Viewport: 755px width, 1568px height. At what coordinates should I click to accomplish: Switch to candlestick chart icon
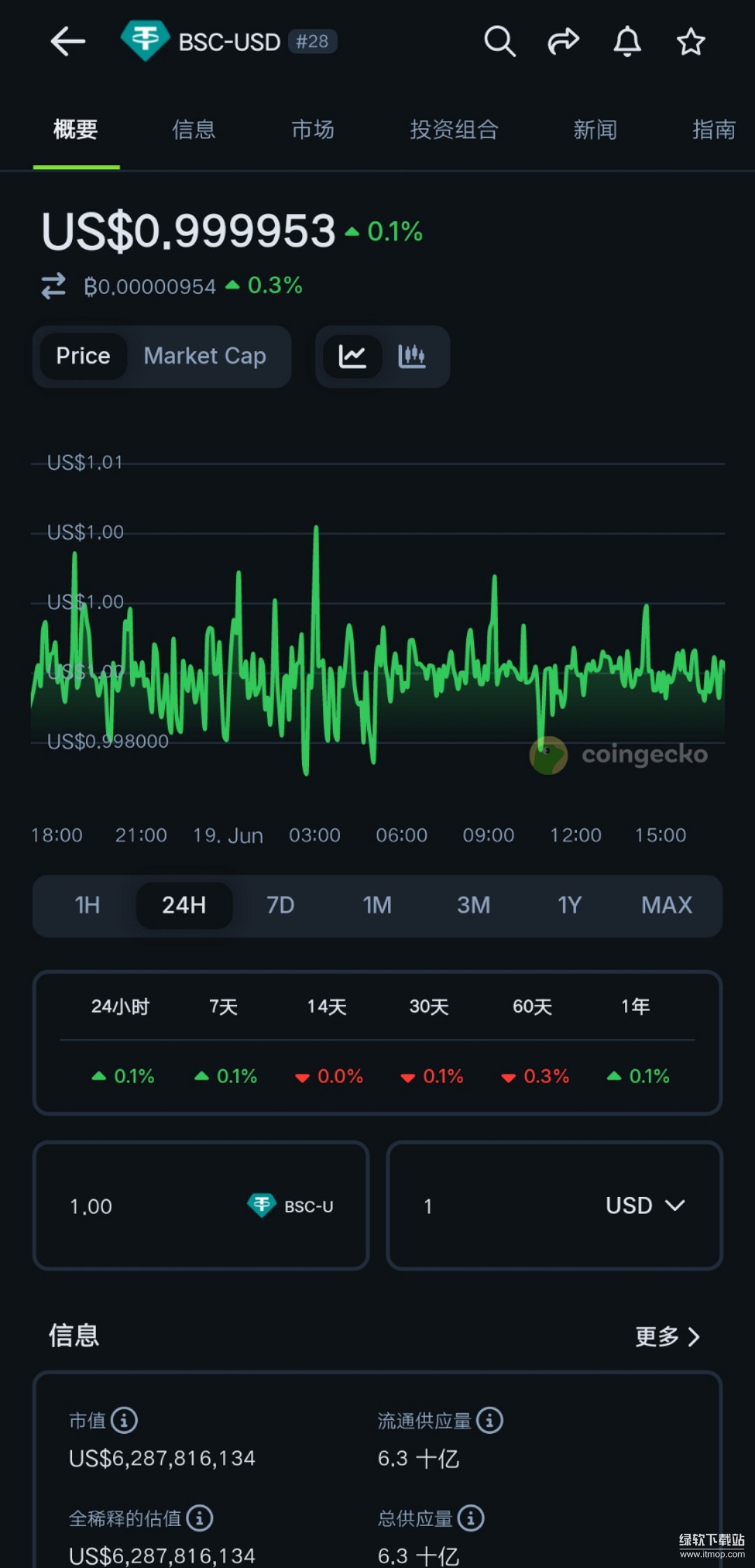coord(412,356)
